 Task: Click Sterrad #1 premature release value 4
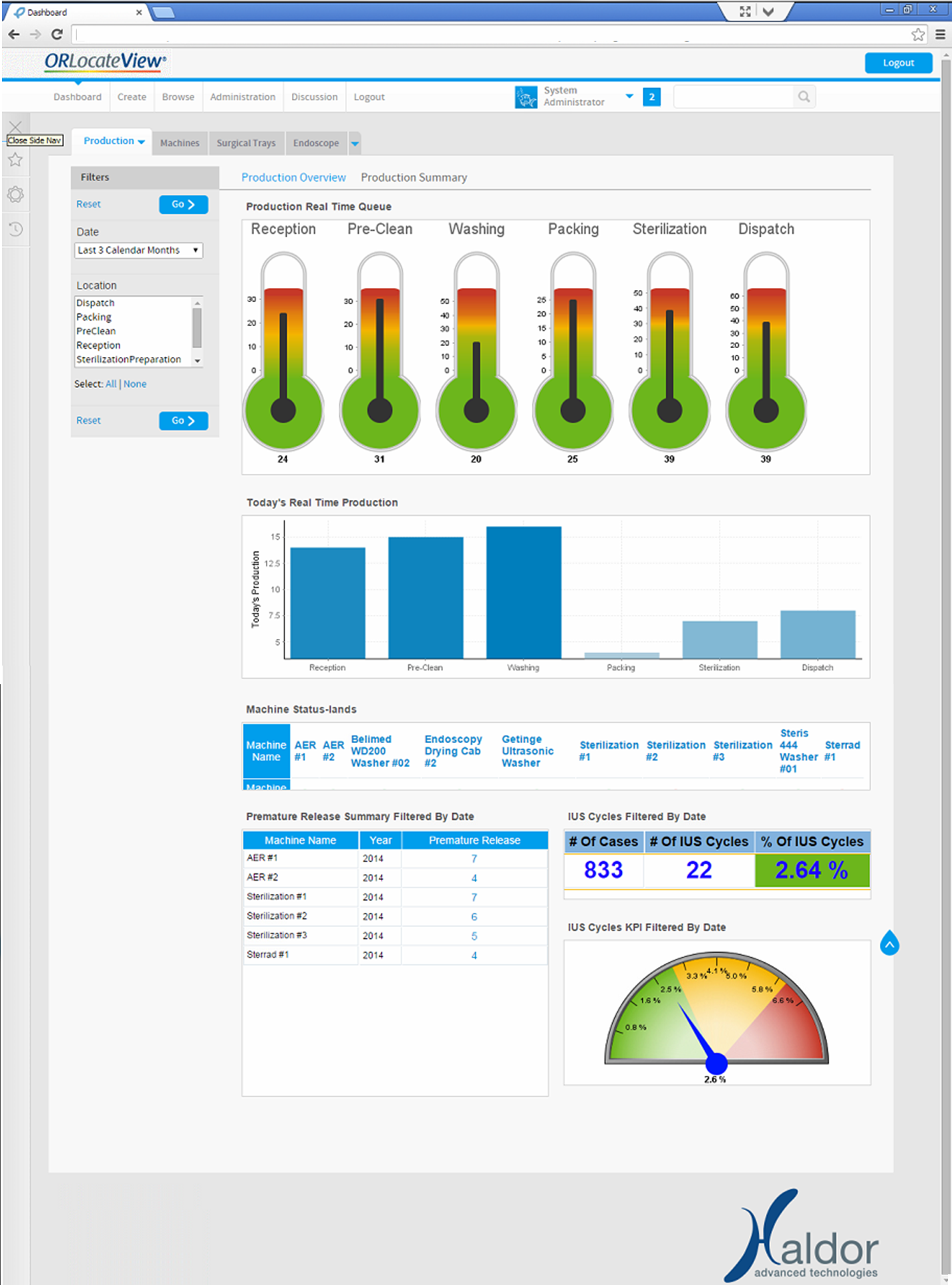474,956
